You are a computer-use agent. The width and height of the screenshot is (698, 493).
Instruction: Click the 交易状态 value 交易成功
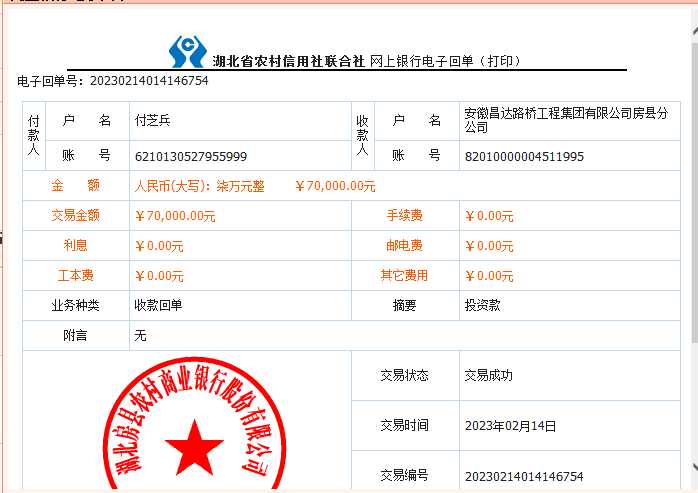click(488, 376)
